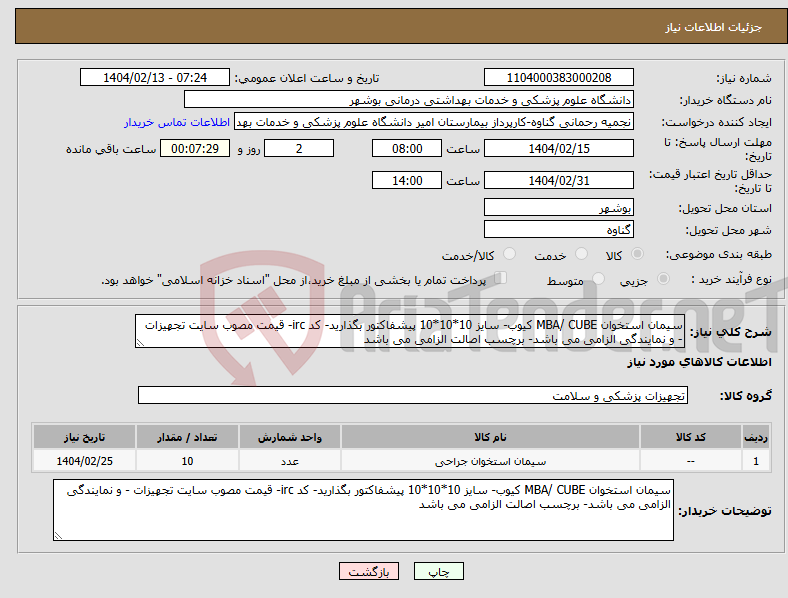Click the request creator name field
This screenshot has width=788, height=598.
coord(434,122)
